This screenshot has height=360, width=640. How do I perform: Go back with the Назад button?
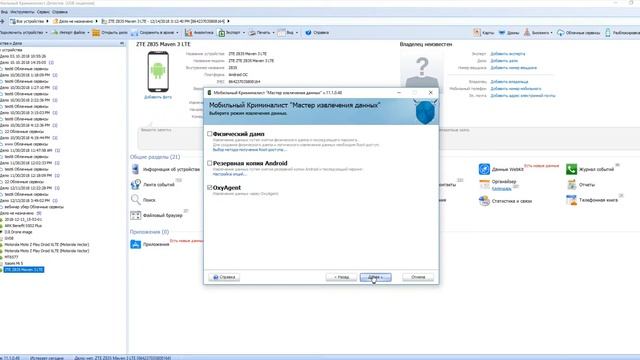[341, 277]
